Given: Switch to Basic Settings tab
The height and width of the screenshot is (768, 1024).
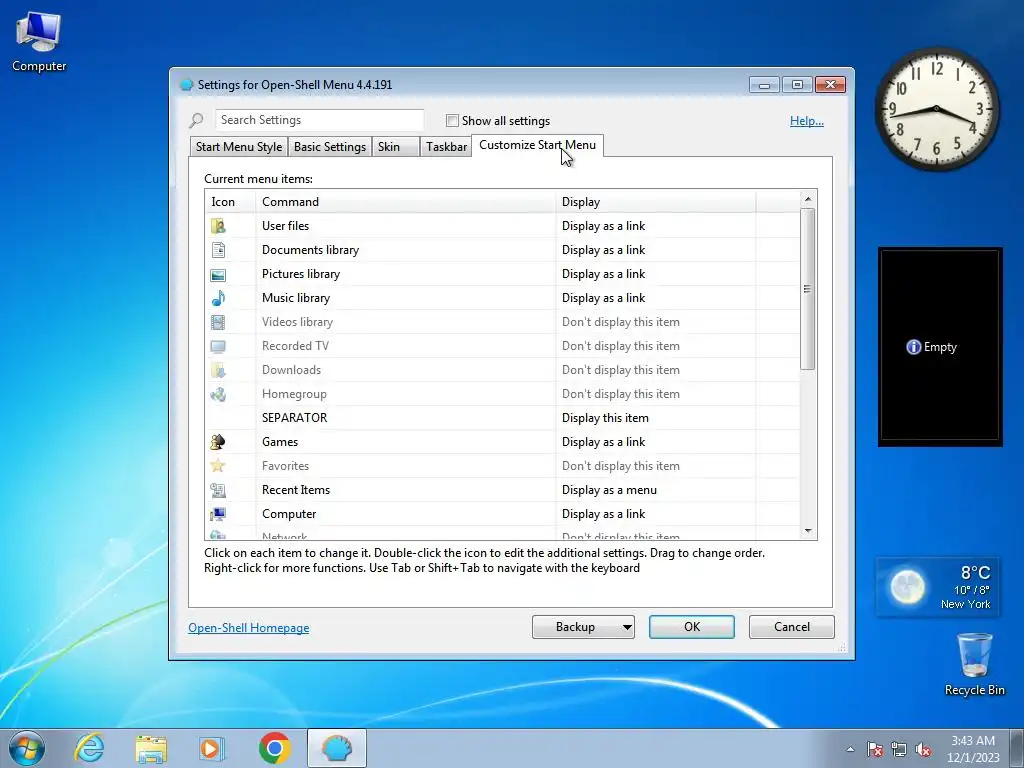Looking at the screenshot, I should (x=330, y=147).
